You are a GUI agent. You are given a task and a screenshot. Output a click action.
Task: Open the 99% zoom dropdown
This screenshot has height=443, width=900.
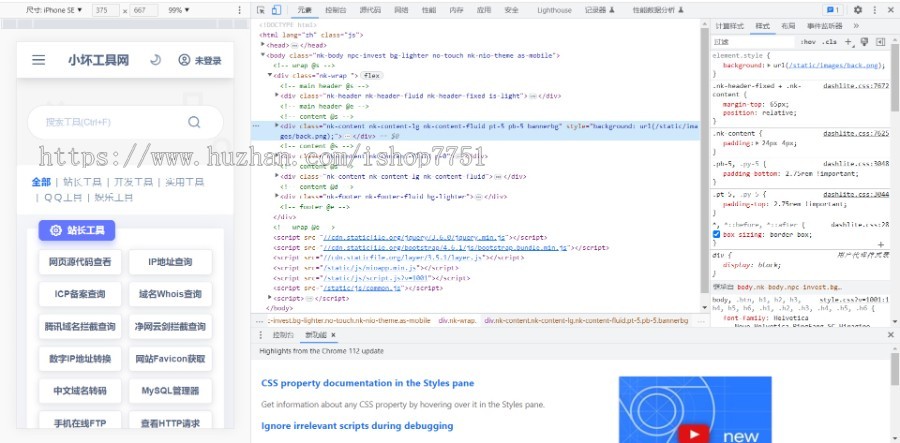[179, 10]
